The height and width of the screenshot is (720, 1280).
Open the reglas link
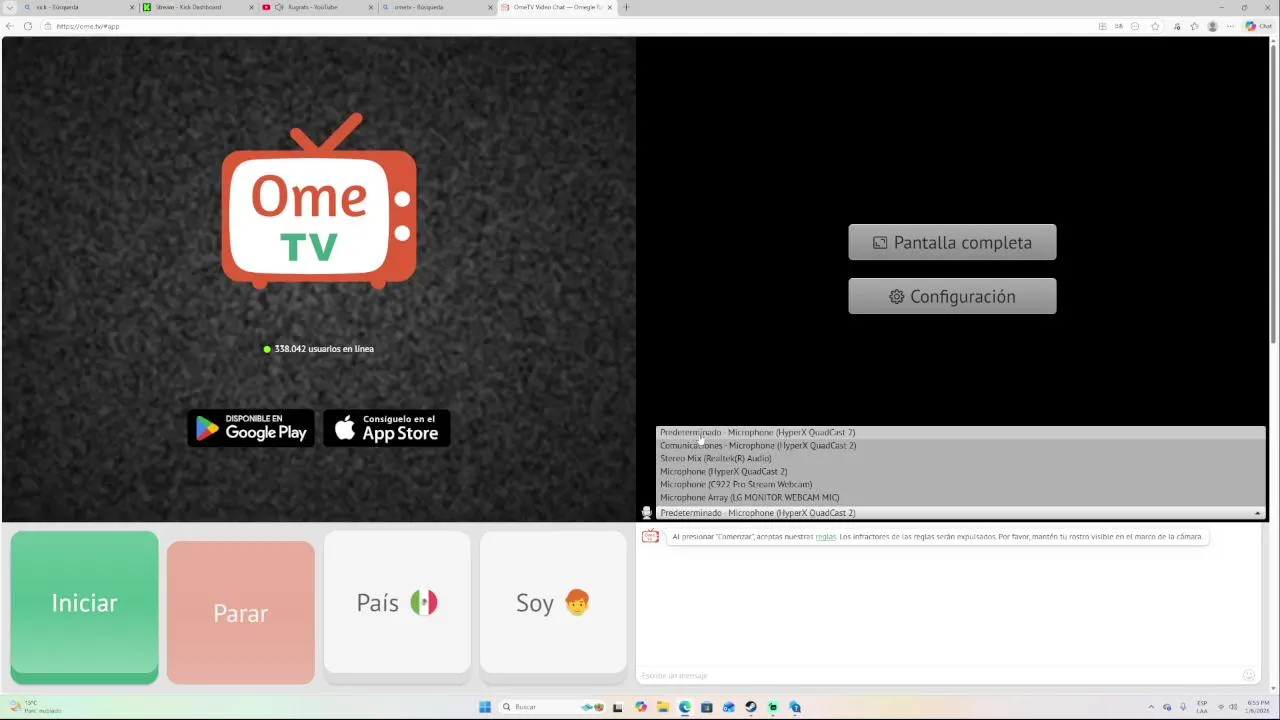click(825, 537)
